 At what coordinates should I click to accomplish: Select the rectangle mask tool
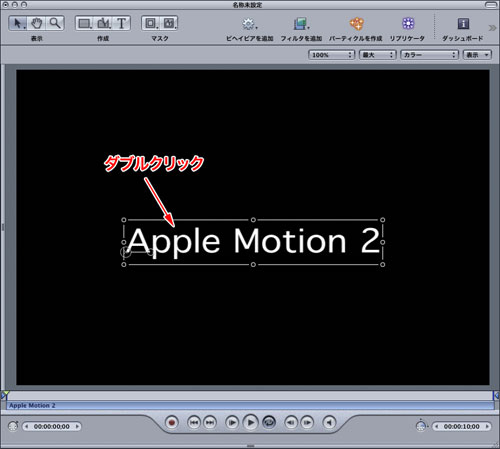click(151, 23)
